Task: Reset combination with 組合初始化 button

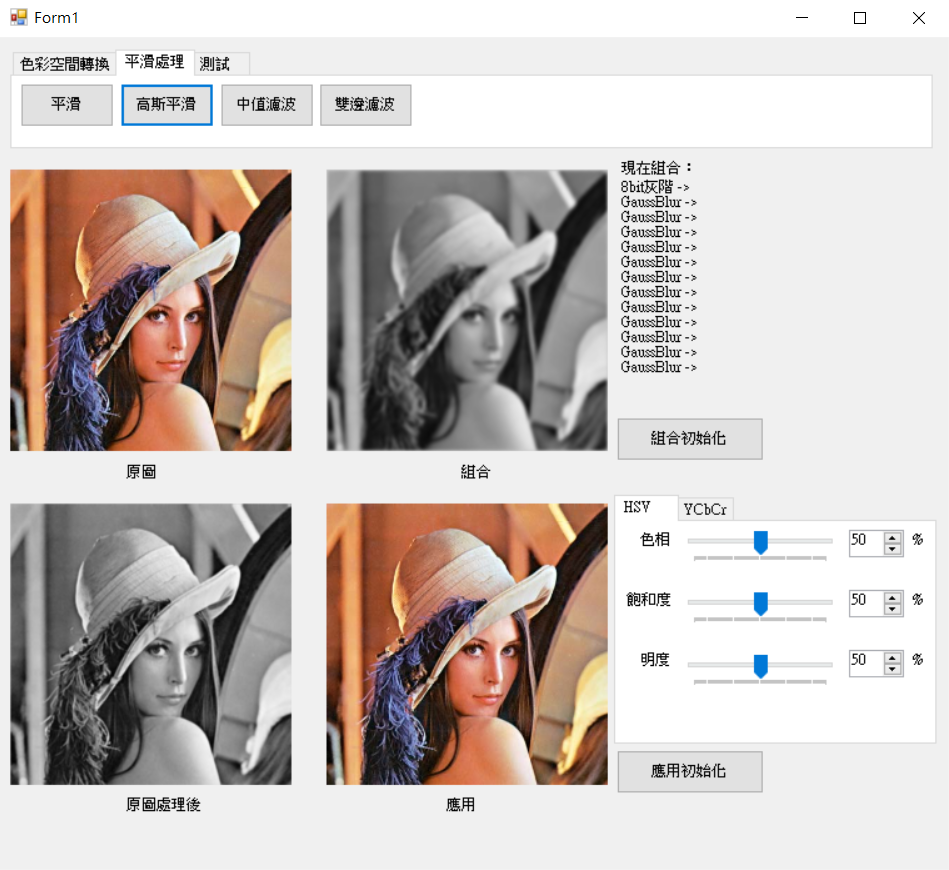Action: coord(689,438)
